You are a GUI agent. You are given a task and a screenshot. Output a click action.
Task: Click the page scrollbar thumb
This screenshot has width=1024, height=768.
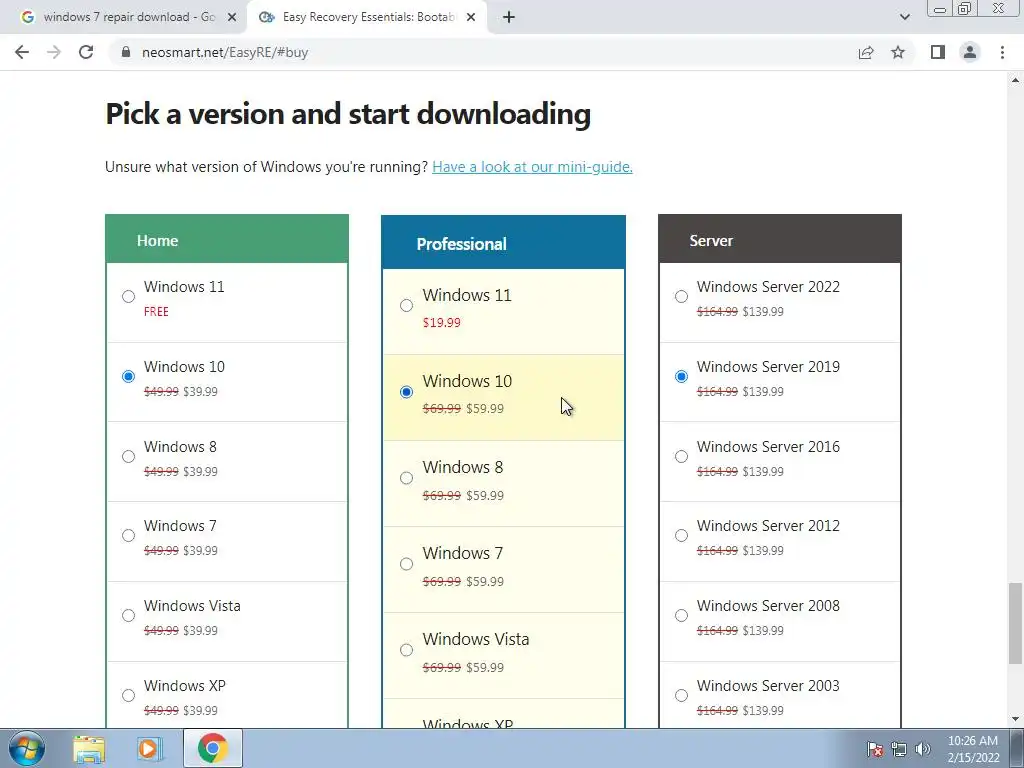tap(1015, 622)
